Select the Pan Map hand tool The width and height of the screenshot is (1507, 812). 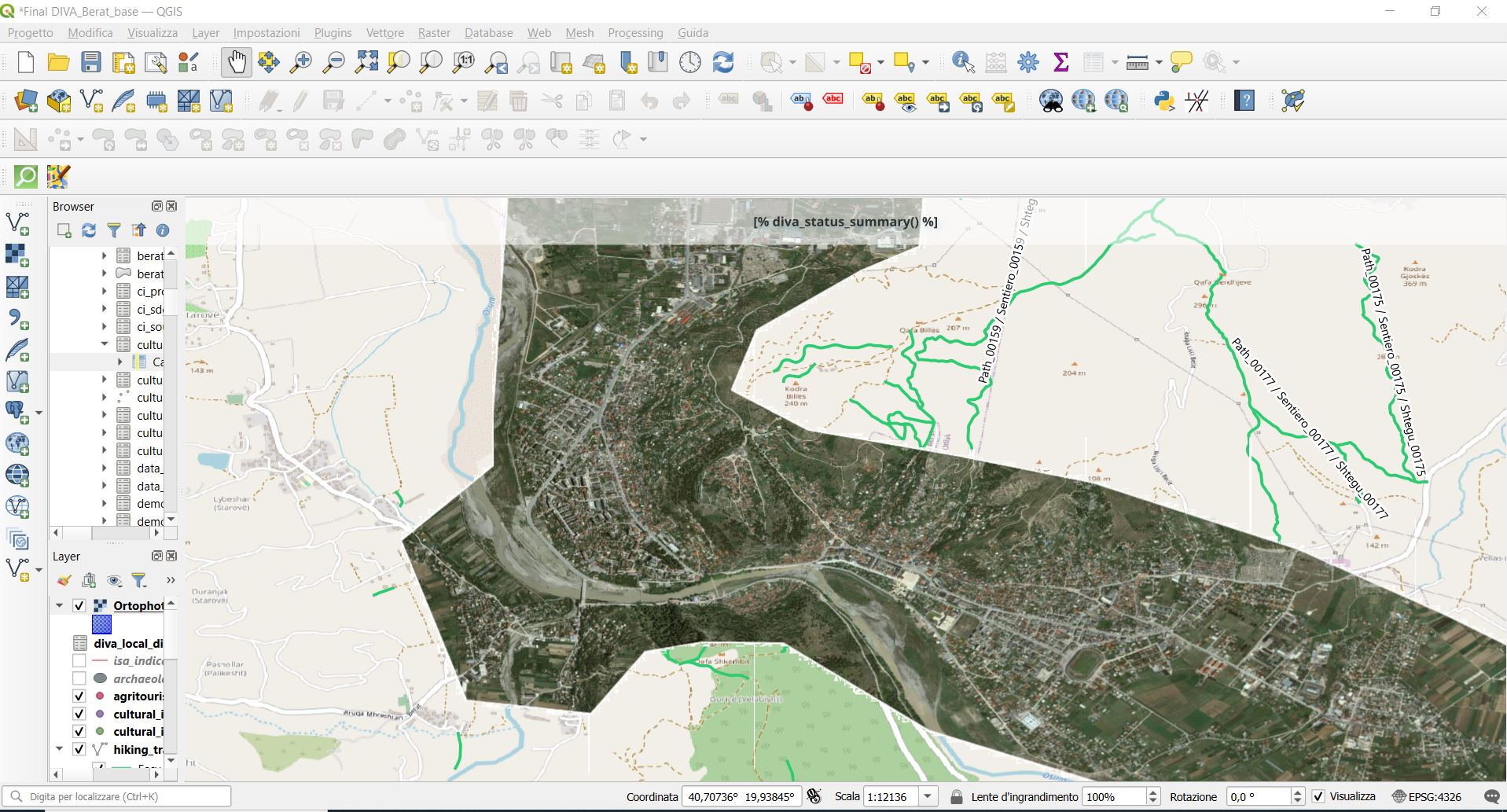[236, 62]
